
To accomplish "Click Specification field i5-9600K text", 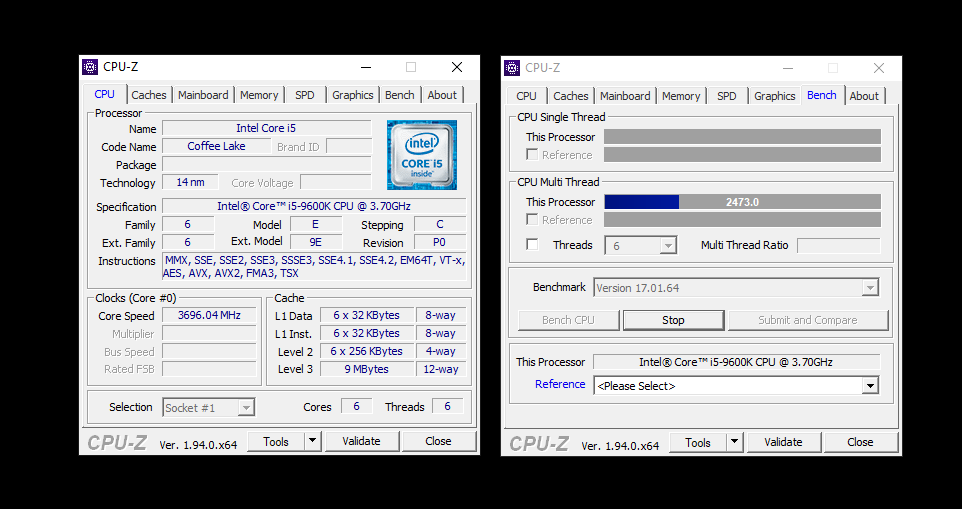I will (x=314, y=206).
